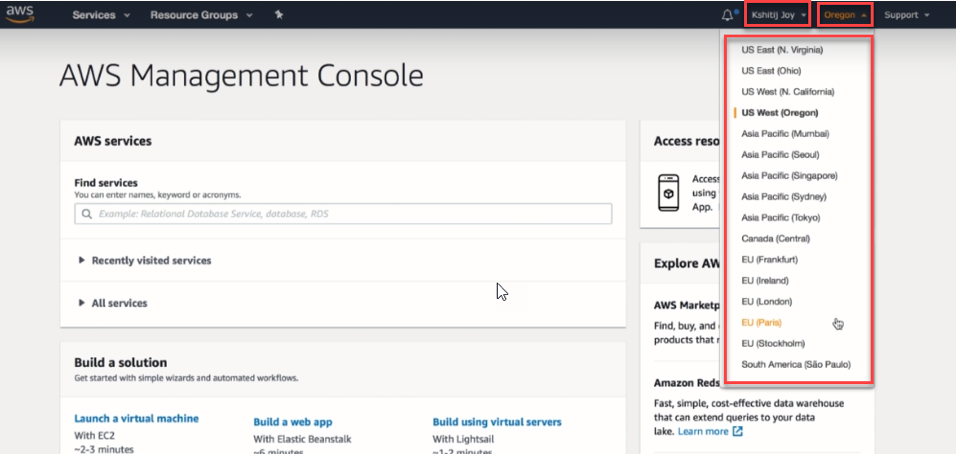Select US West (Oregon) region
This screenshot has height=454, width=956.
click(x=780, y=113)
